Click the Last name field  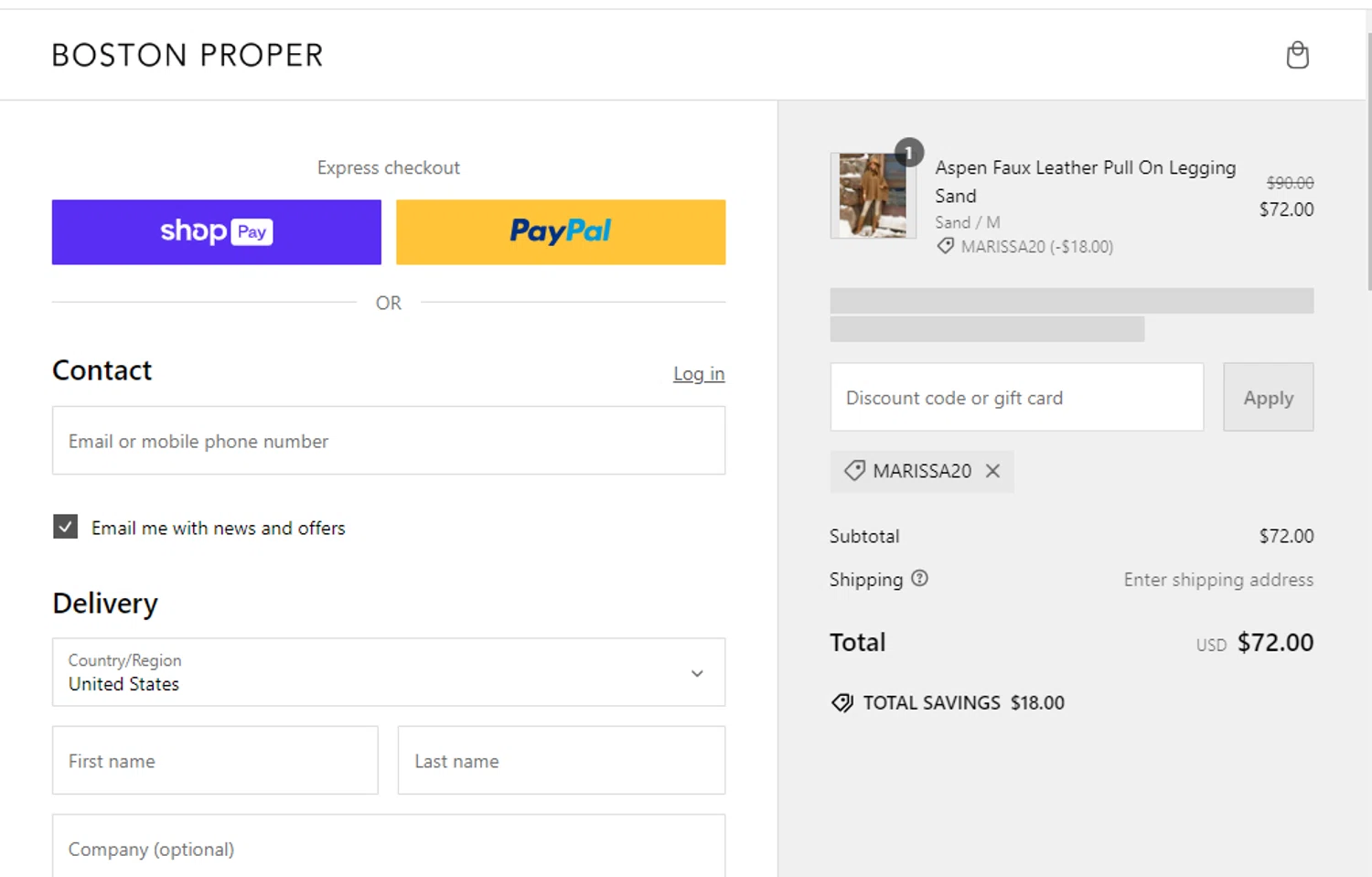pos(562,760)
